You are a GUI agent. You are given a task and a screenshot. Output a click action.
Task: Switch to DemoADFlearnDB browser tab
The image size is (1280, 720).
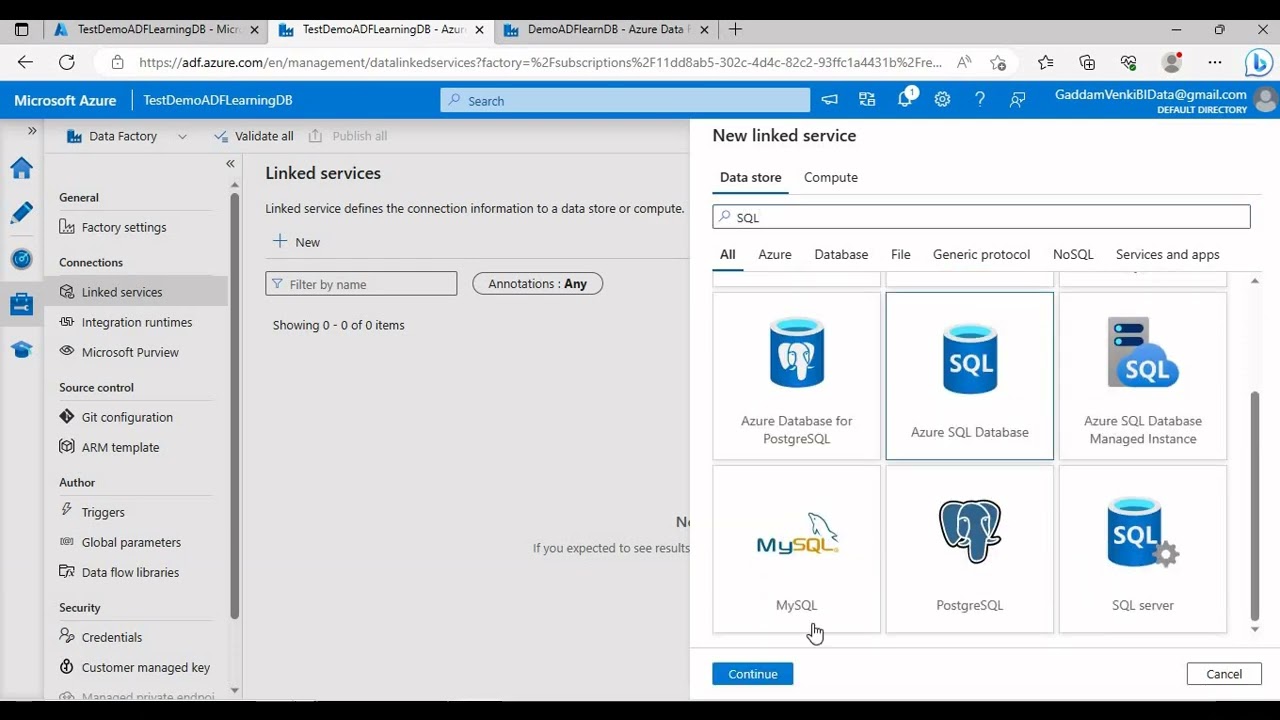[608, 29]
